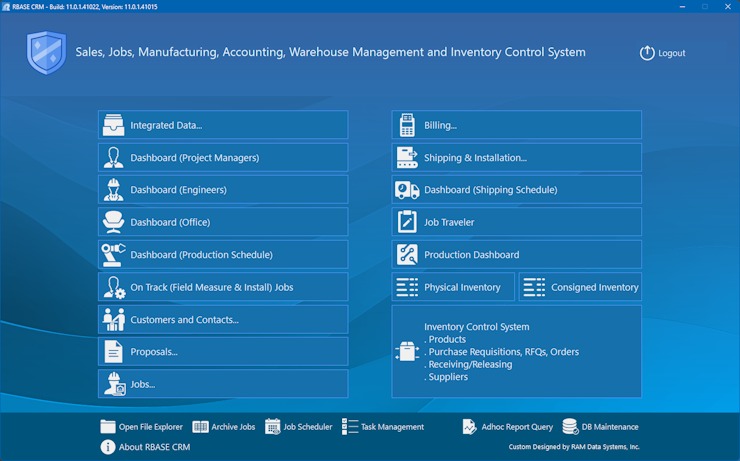740x461 pixels.
Task: Click 'Custom Designed by RAM Data Systems, Inc.' text
Action: click(x=574, y=447)
